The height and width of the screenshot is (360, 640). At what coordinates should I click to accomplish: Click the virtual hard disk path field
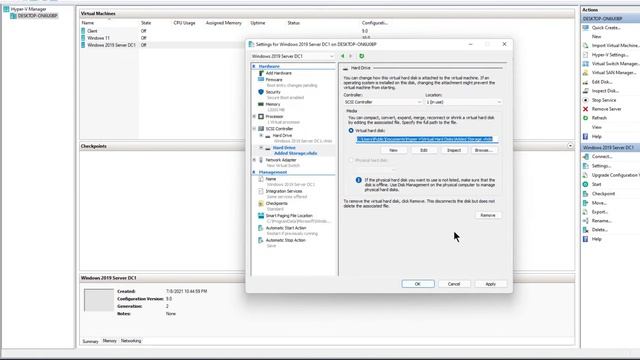coord(427,139)
